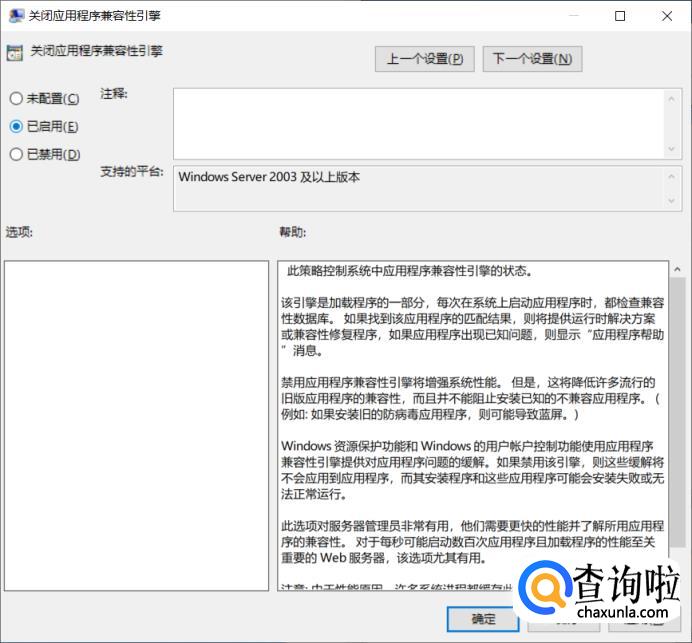
Task: Click the comment box scroll down arrow
Action: [671, 149]
